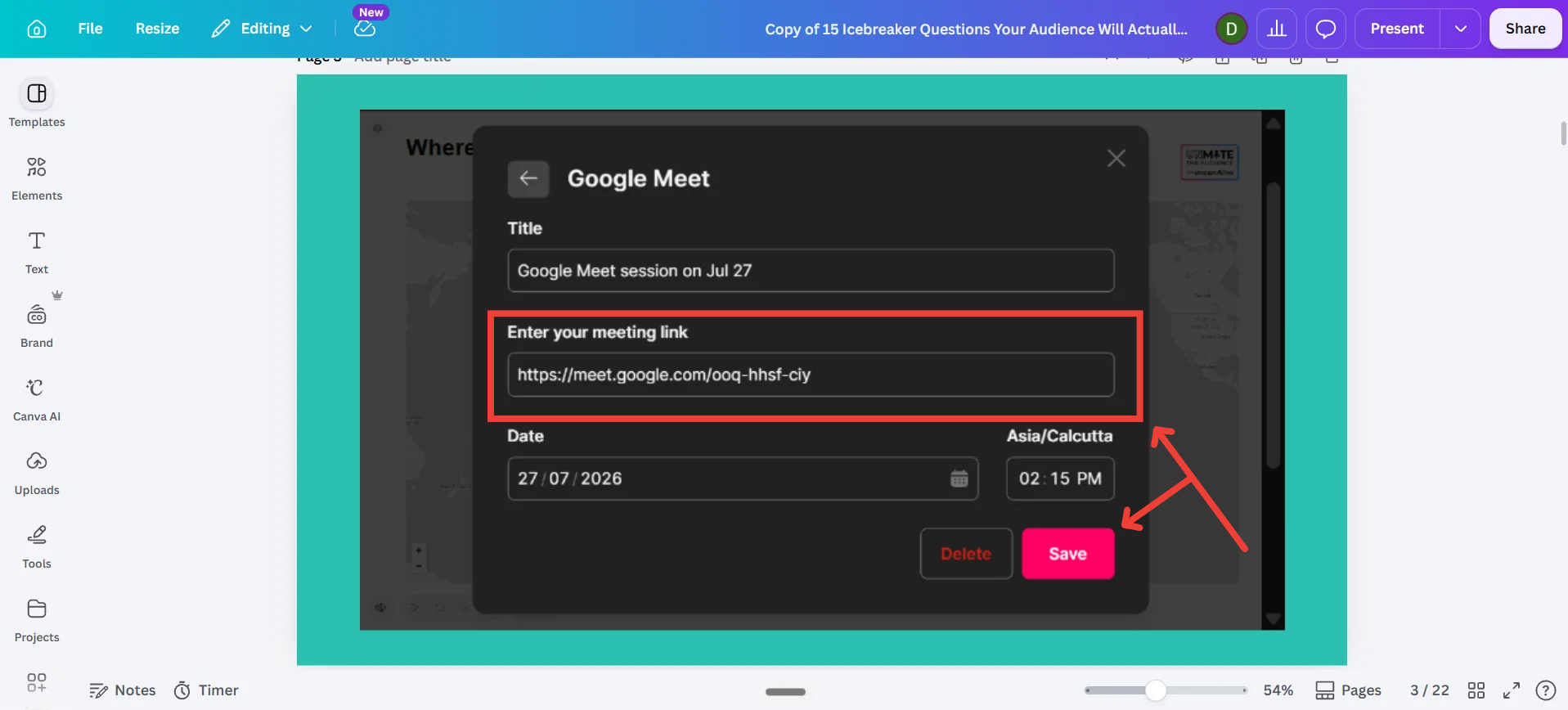Open the File menu

90,29
